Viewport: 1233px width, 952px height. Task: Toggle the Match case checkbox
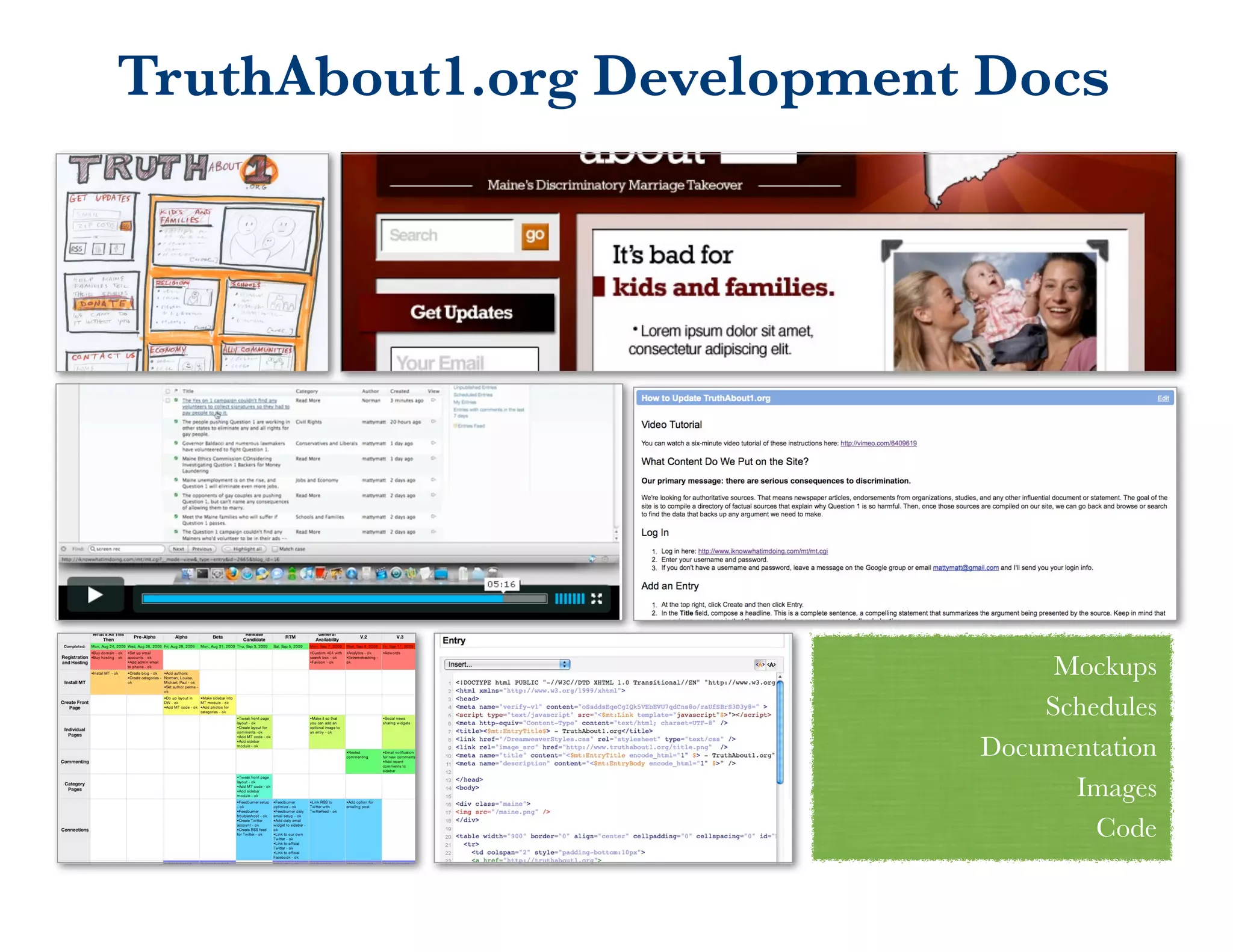275,549
